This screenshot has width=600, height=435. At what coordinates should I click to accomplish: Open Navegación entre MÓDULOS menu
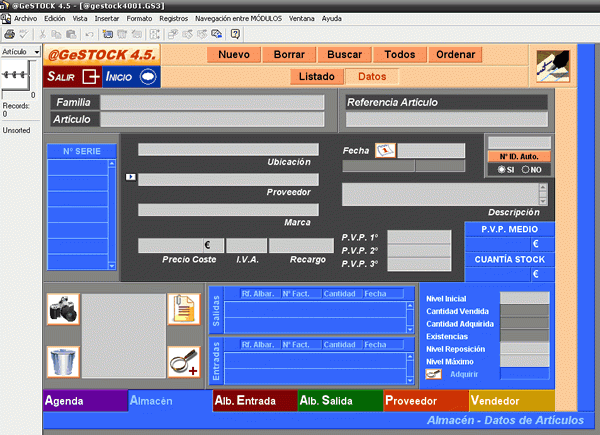point(238,18)
